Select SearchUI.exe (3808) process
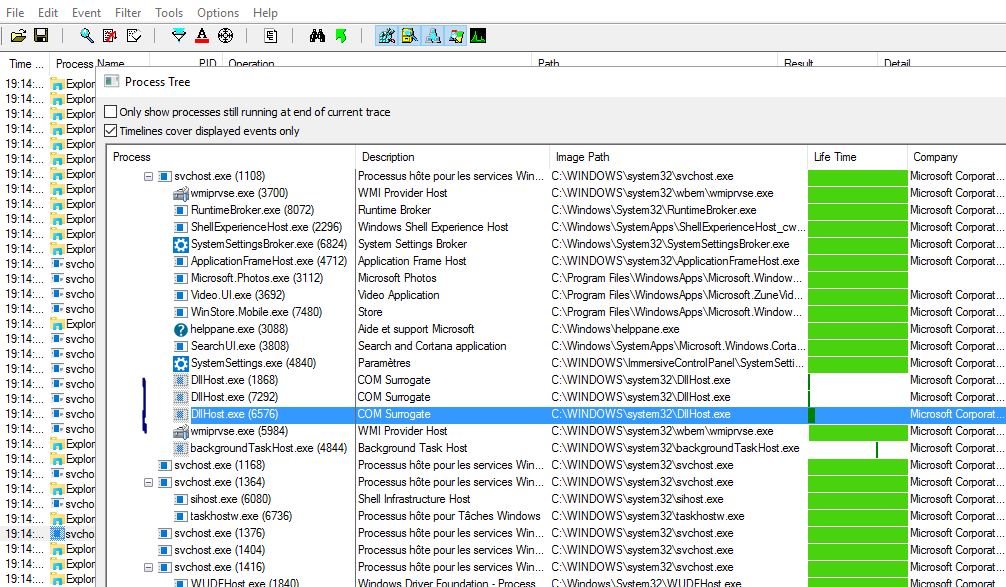Viewport: 1006px width, 587px height. tap(239, 346)
